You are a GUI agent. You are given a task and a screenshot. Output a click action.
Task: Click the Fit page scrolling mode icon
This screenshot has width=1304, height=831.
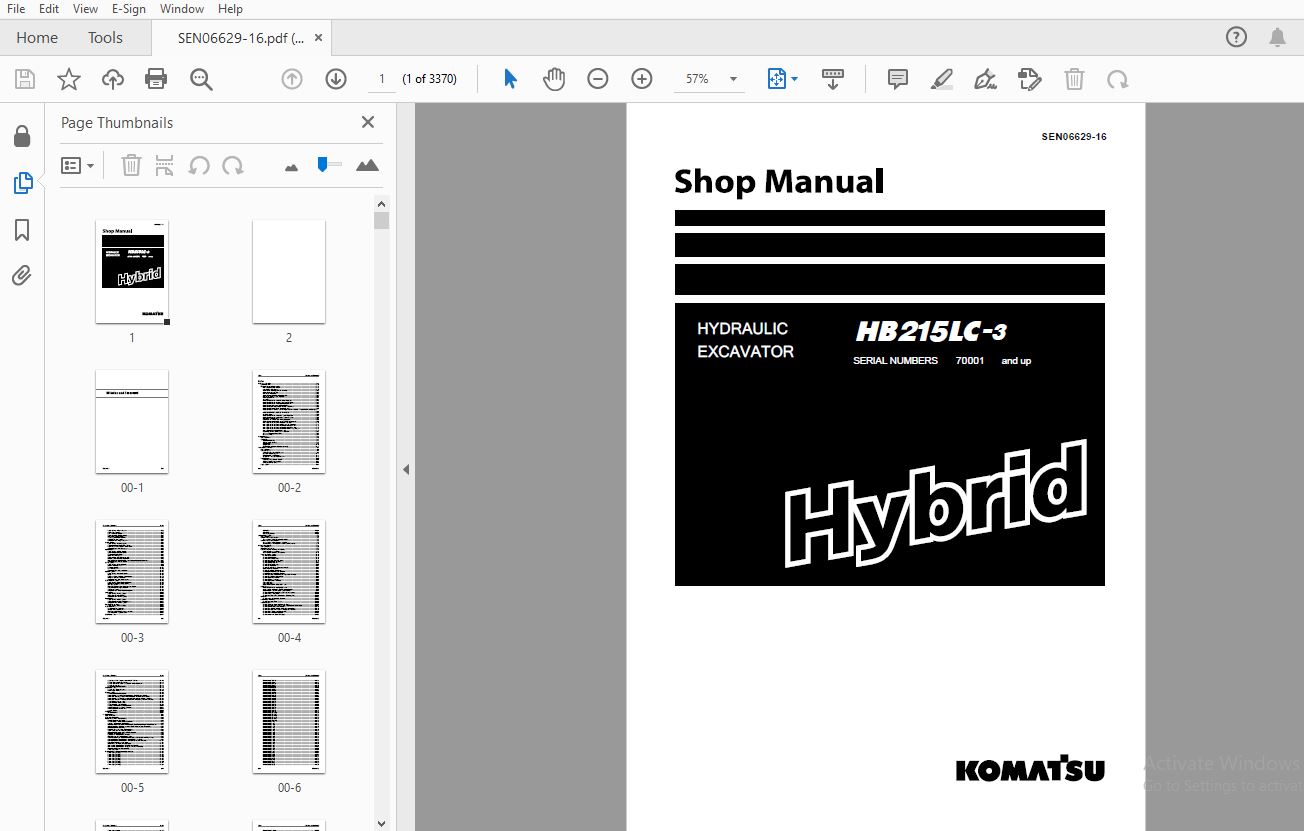tap(777, 79)
